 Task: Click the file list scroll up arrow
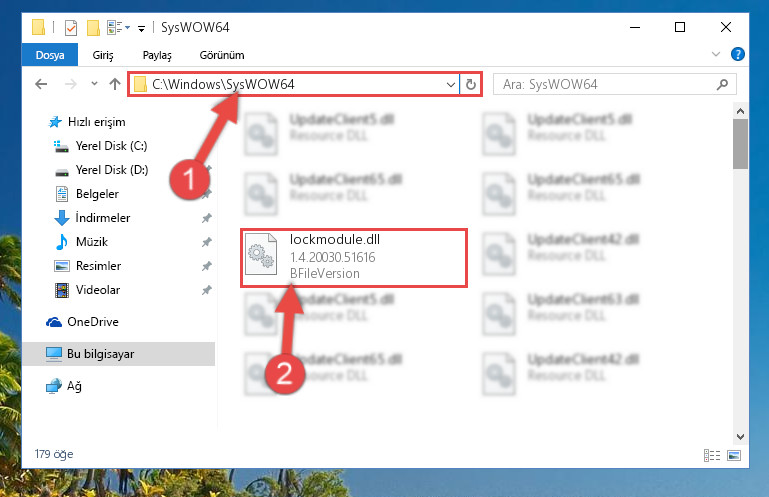tap(740, 111)
